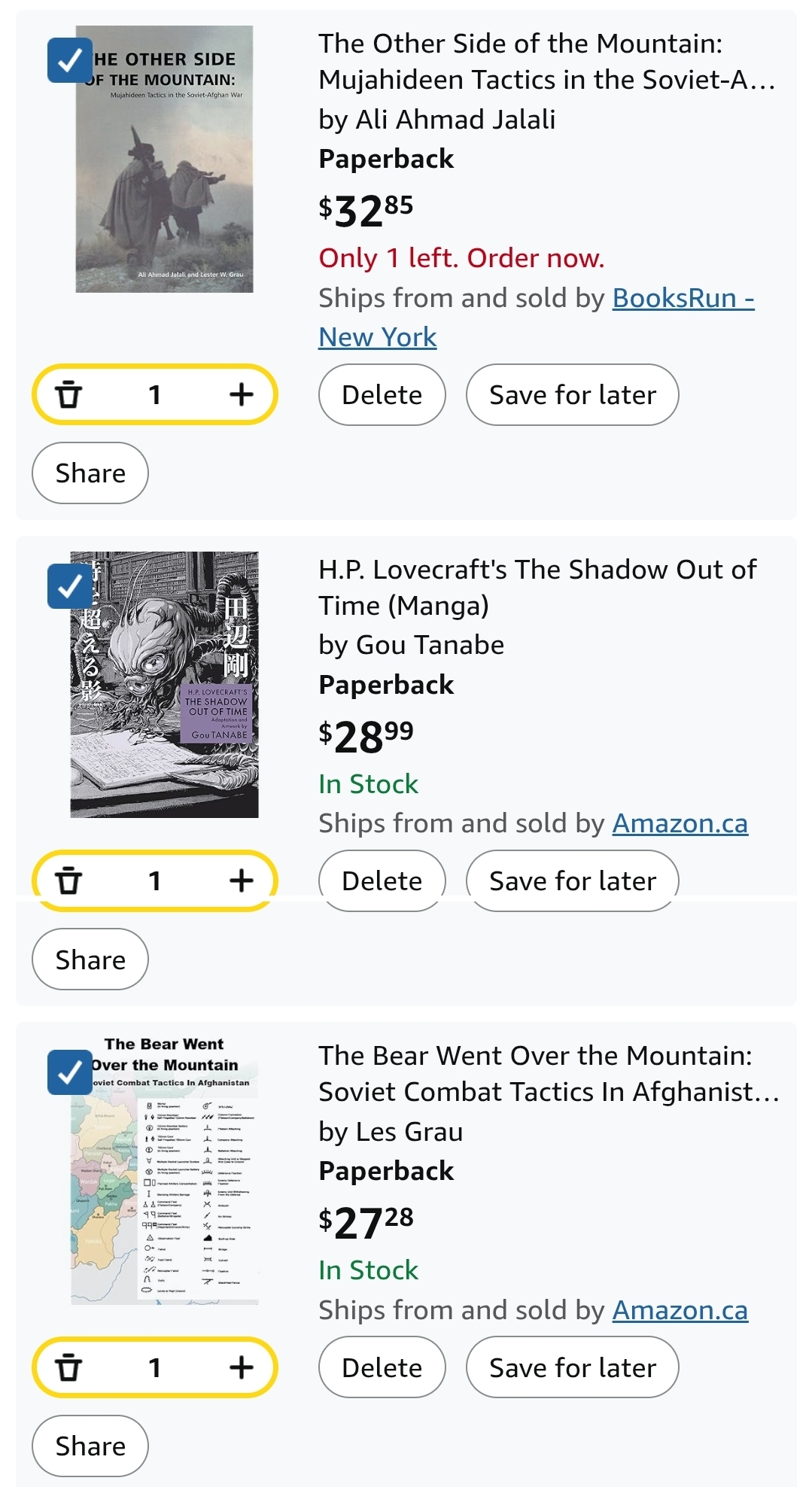Open BooksRun - New York seller link
This screenshot has width=812, height=1487.
(x=683, y=299)
